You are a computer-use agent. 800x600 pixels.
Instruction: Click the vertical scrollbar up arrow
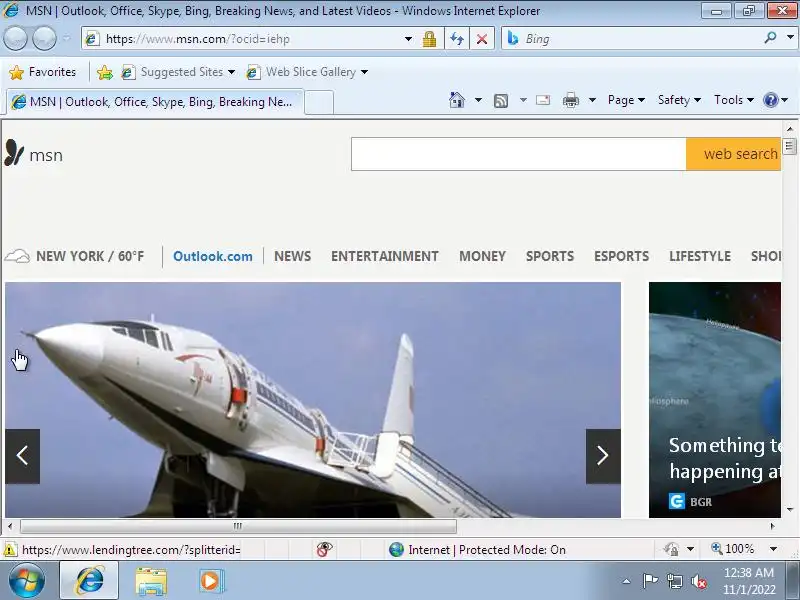tap(790, 129)
